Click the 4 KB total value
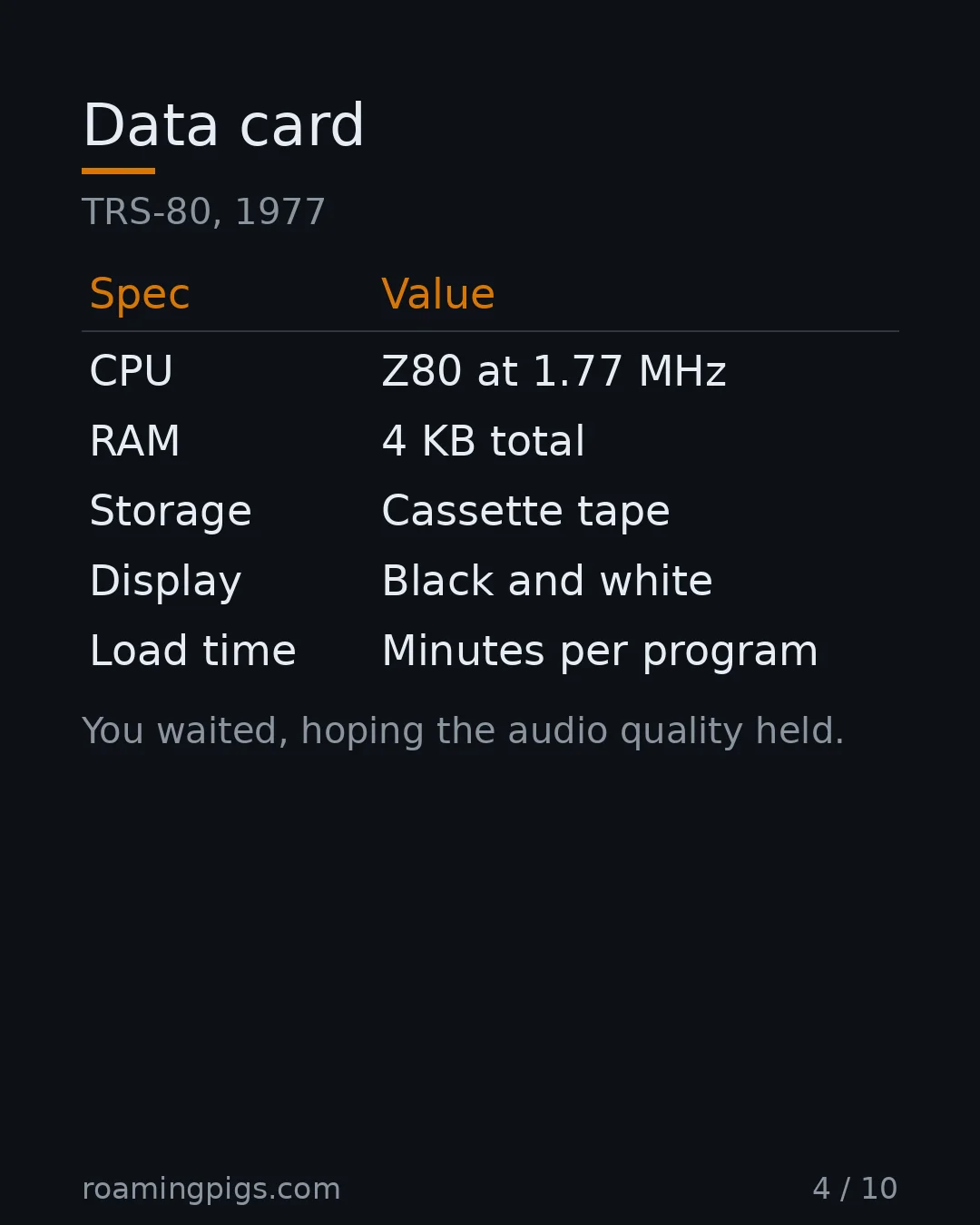The image size is (980, 1225). [483, 441]
